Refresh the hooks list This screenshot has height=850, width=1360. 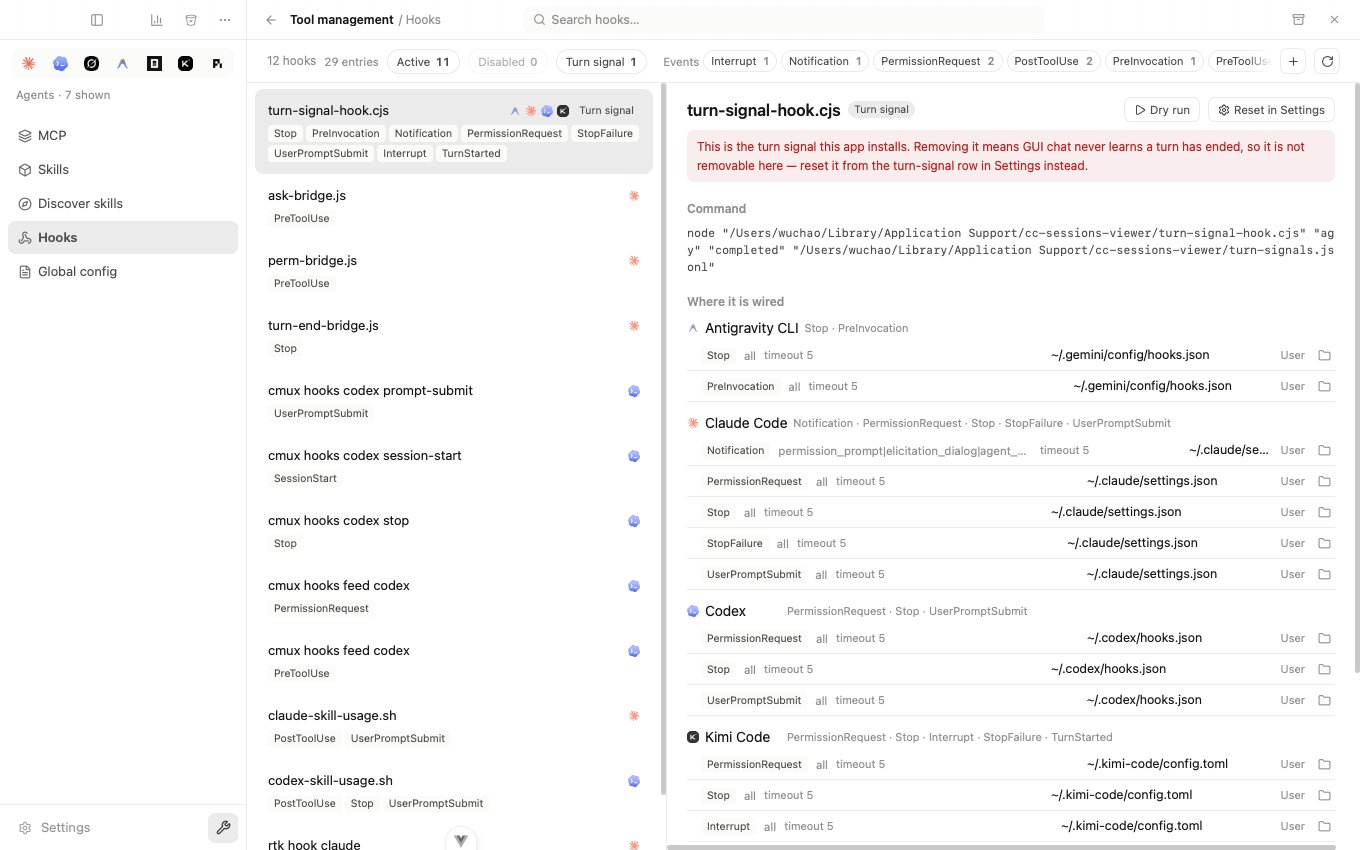(1327, 61)
